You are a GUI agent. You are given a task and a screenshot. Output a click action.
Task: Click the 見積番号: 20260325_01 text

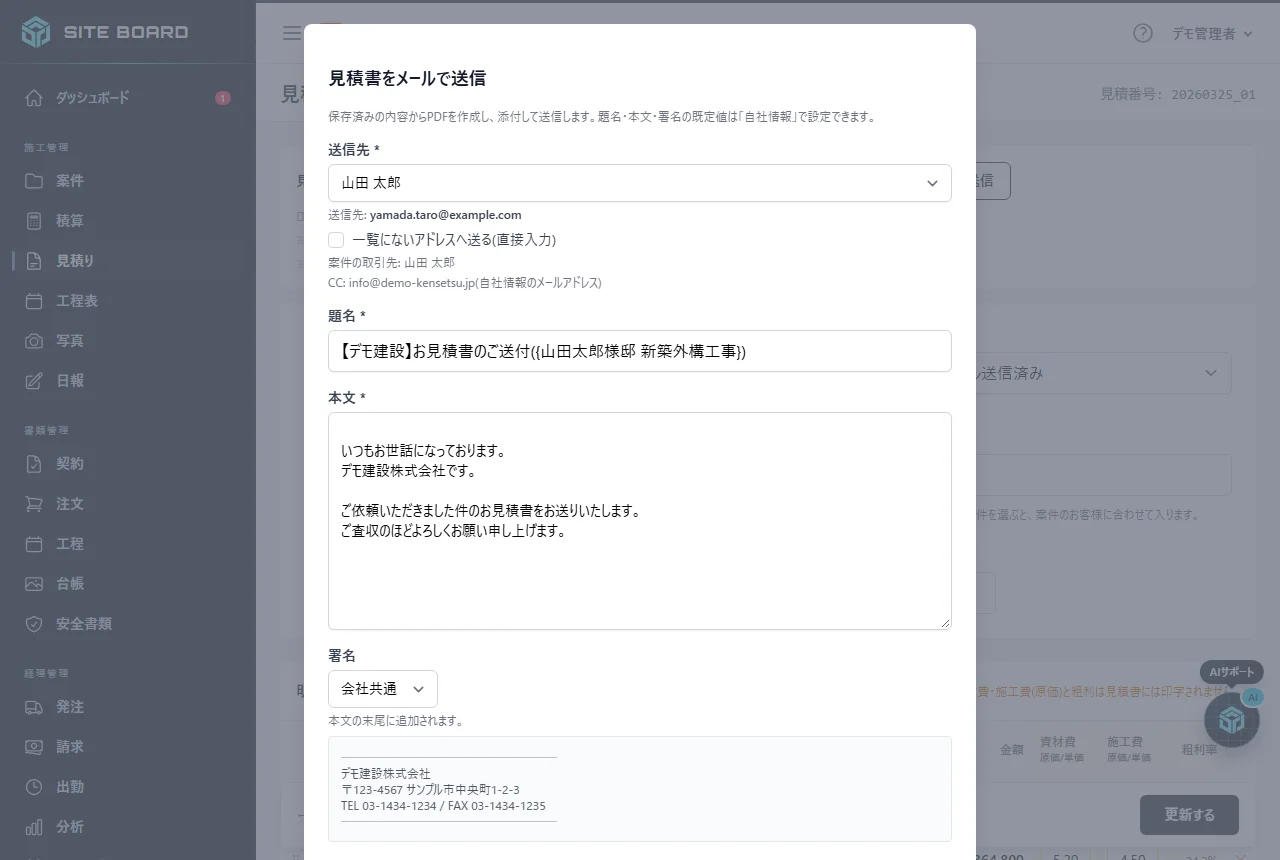click(1178, 94)
